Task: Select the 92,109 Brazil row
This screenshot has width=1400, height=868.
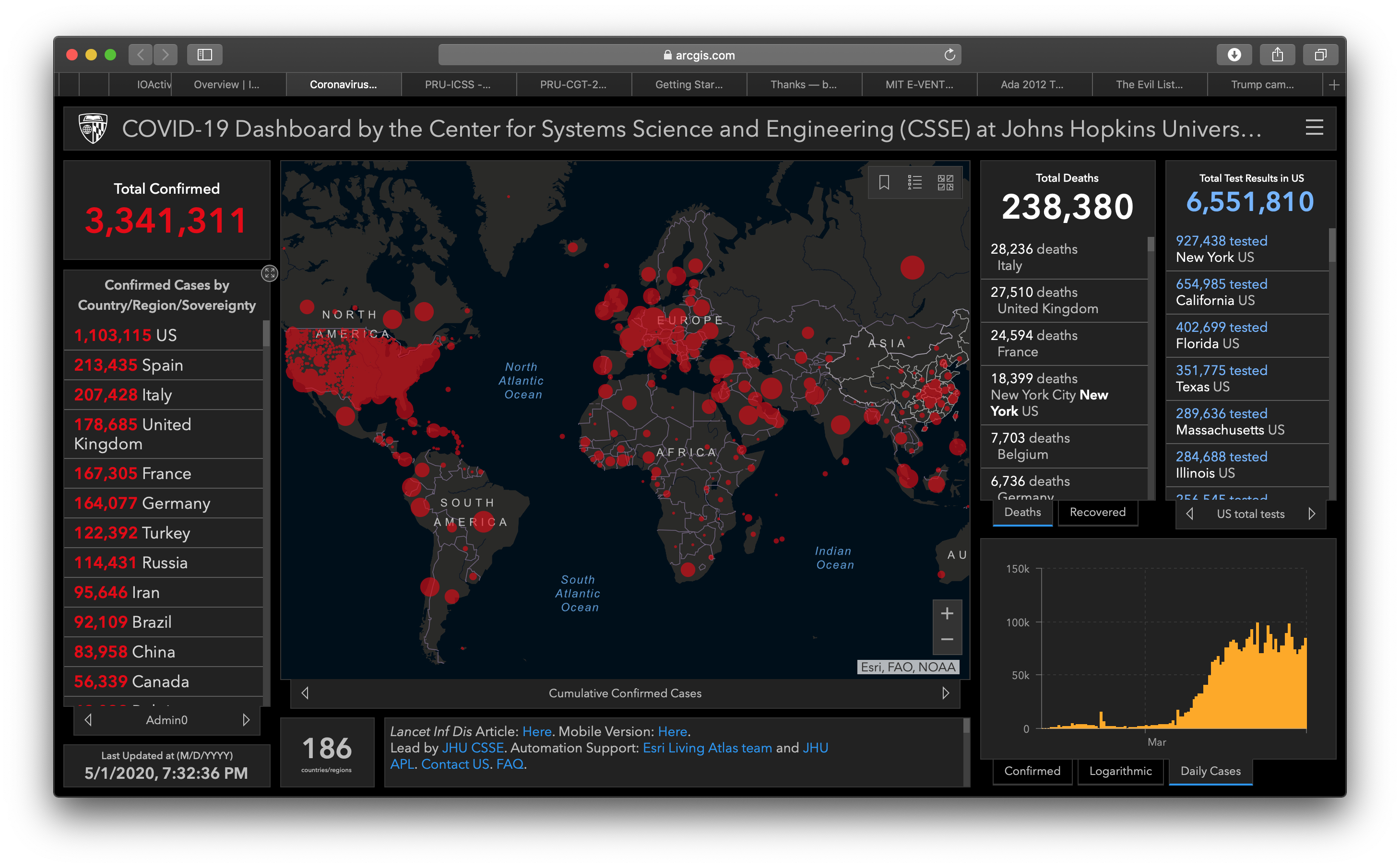Action: [x=163, y=622]
